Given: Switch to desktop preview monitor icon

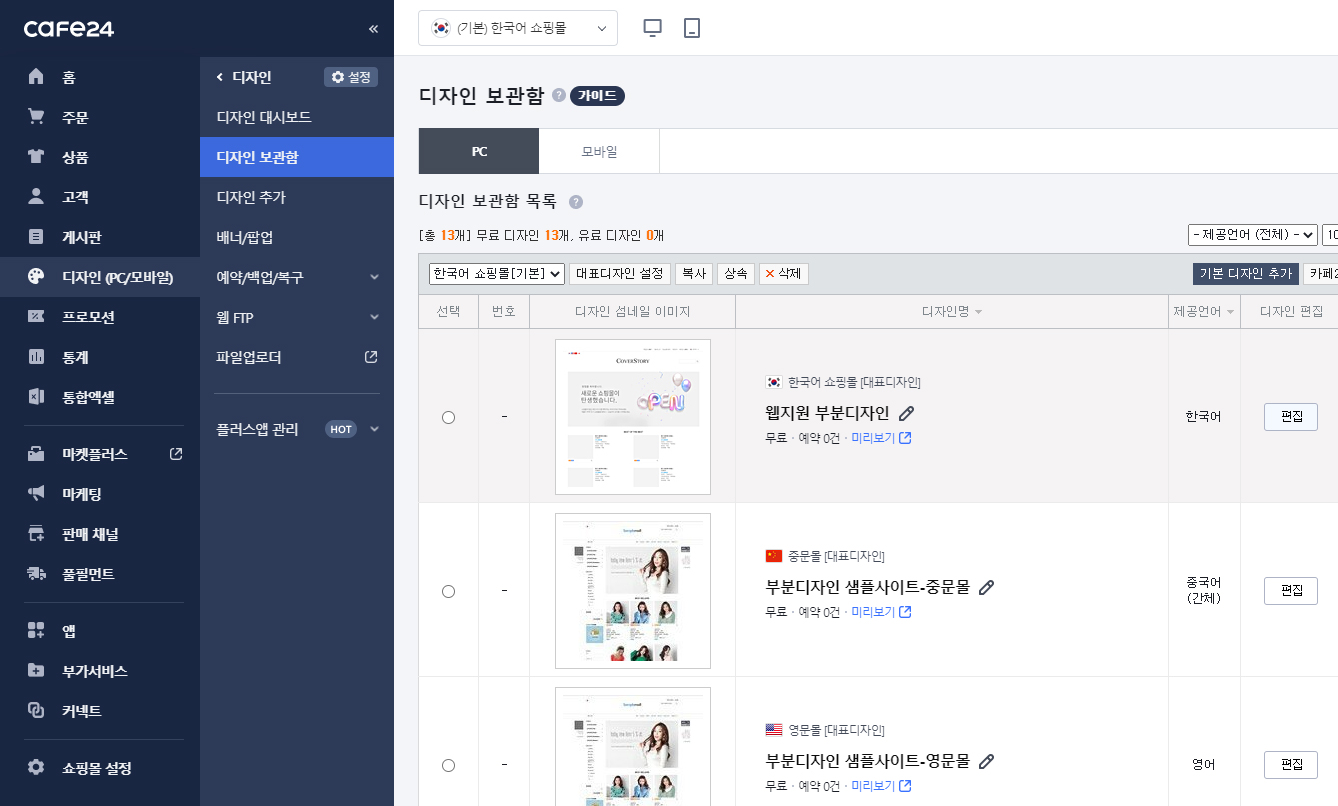Looking at the screenshot, I should tap(653, 28).
